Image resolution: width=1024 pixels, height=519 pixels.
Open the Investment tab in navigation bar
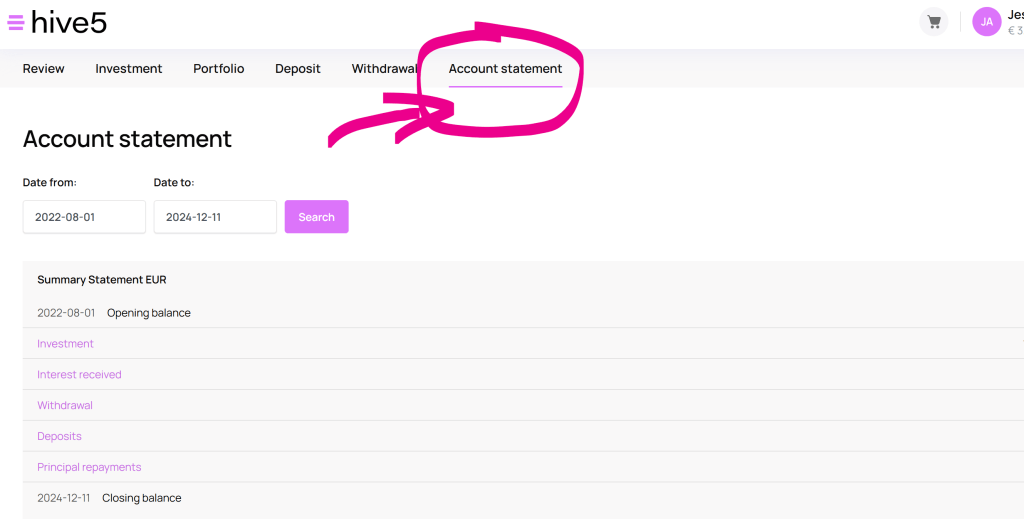click(x=129, y=69)
